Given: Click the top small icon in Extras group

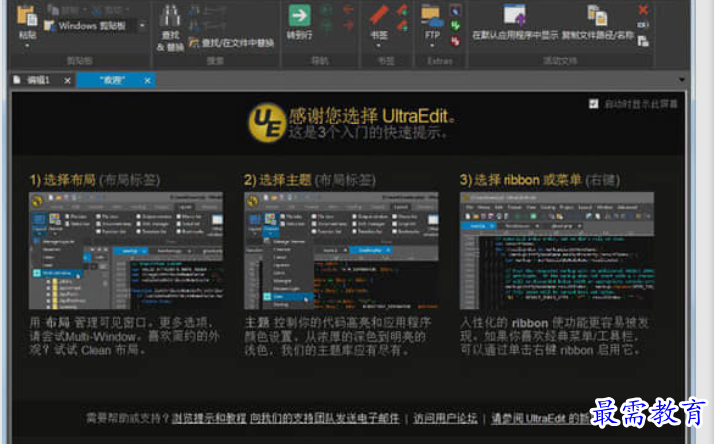Looking at the screenshot, I should pyautogui.click(x=455, y=10).
